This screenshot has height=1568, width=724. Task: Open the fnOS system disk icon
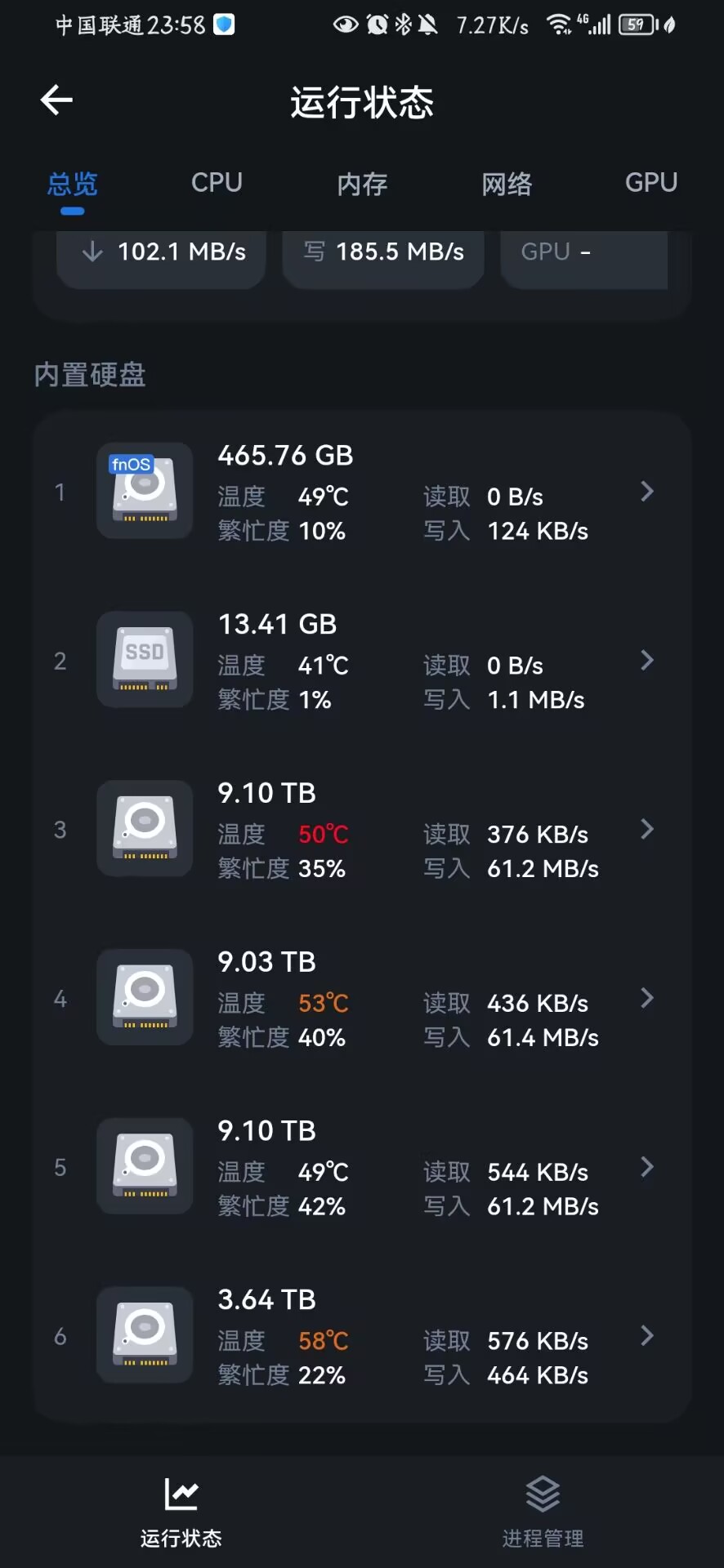[145, 491]
